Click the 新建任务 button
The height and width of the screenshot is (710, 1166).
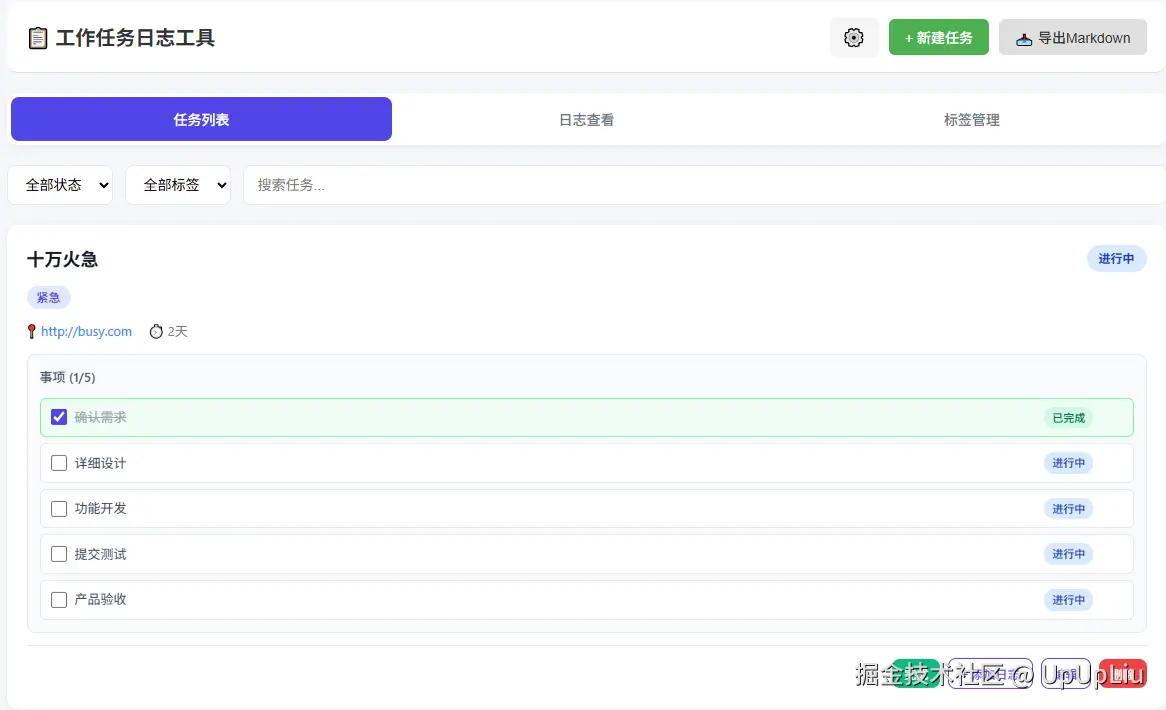[x=938, y=37]
